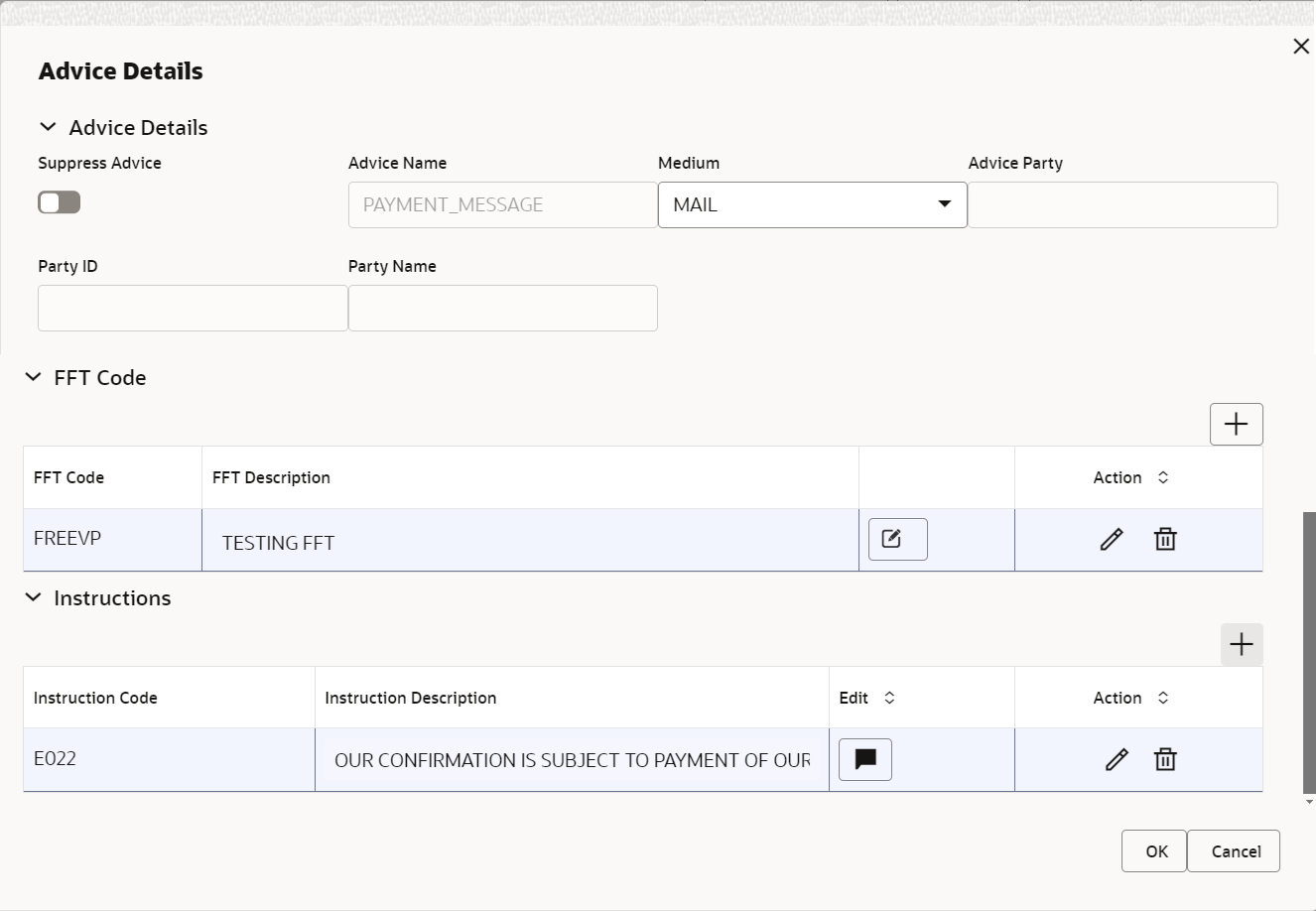Screen dimensions: 1316x911
Task: Edit the E022 instruction entry
Action: tap(1117, 759)
